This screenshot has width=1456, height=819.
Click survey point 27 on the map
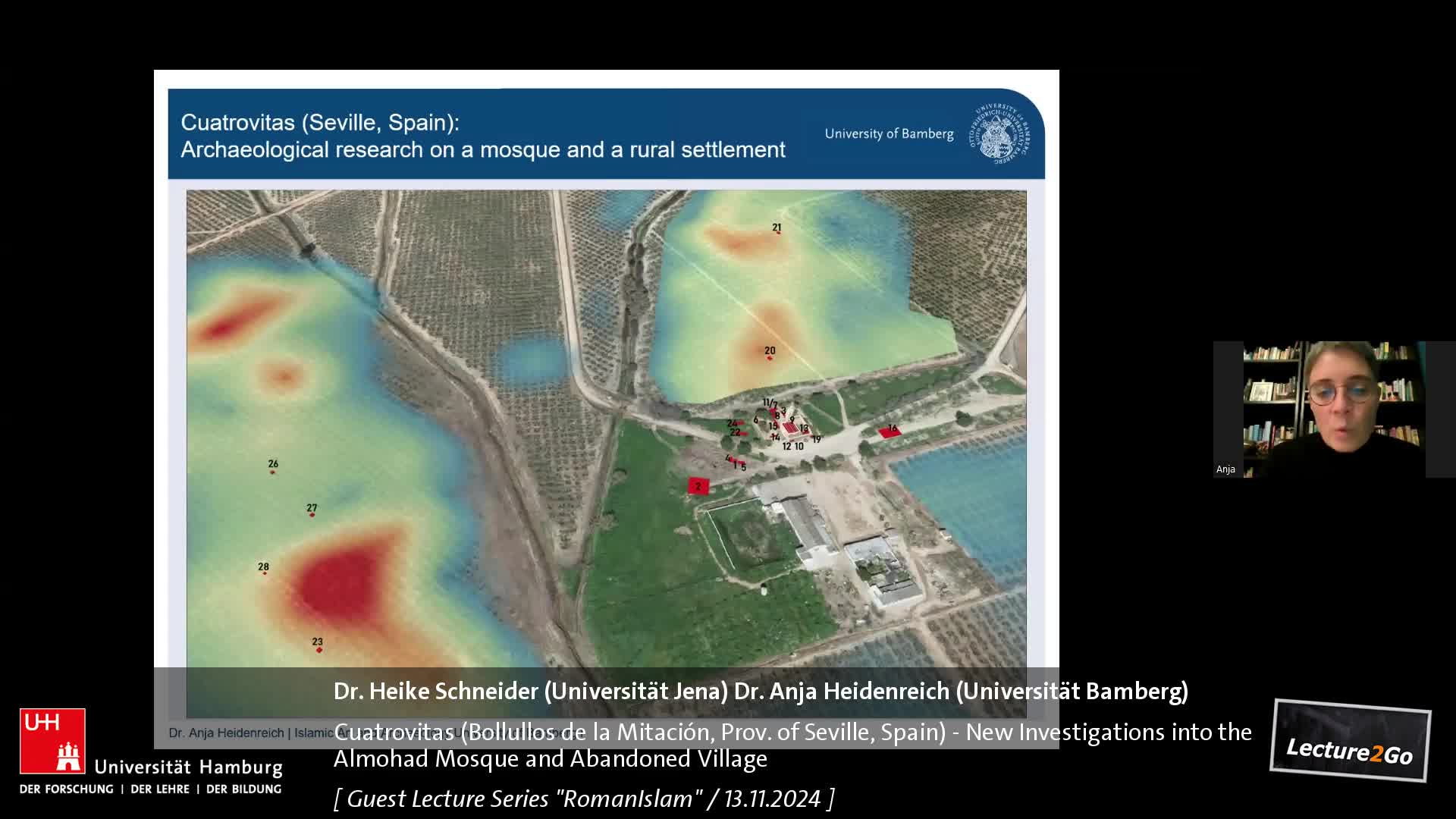pyautogui.click(x=312, y=510)
